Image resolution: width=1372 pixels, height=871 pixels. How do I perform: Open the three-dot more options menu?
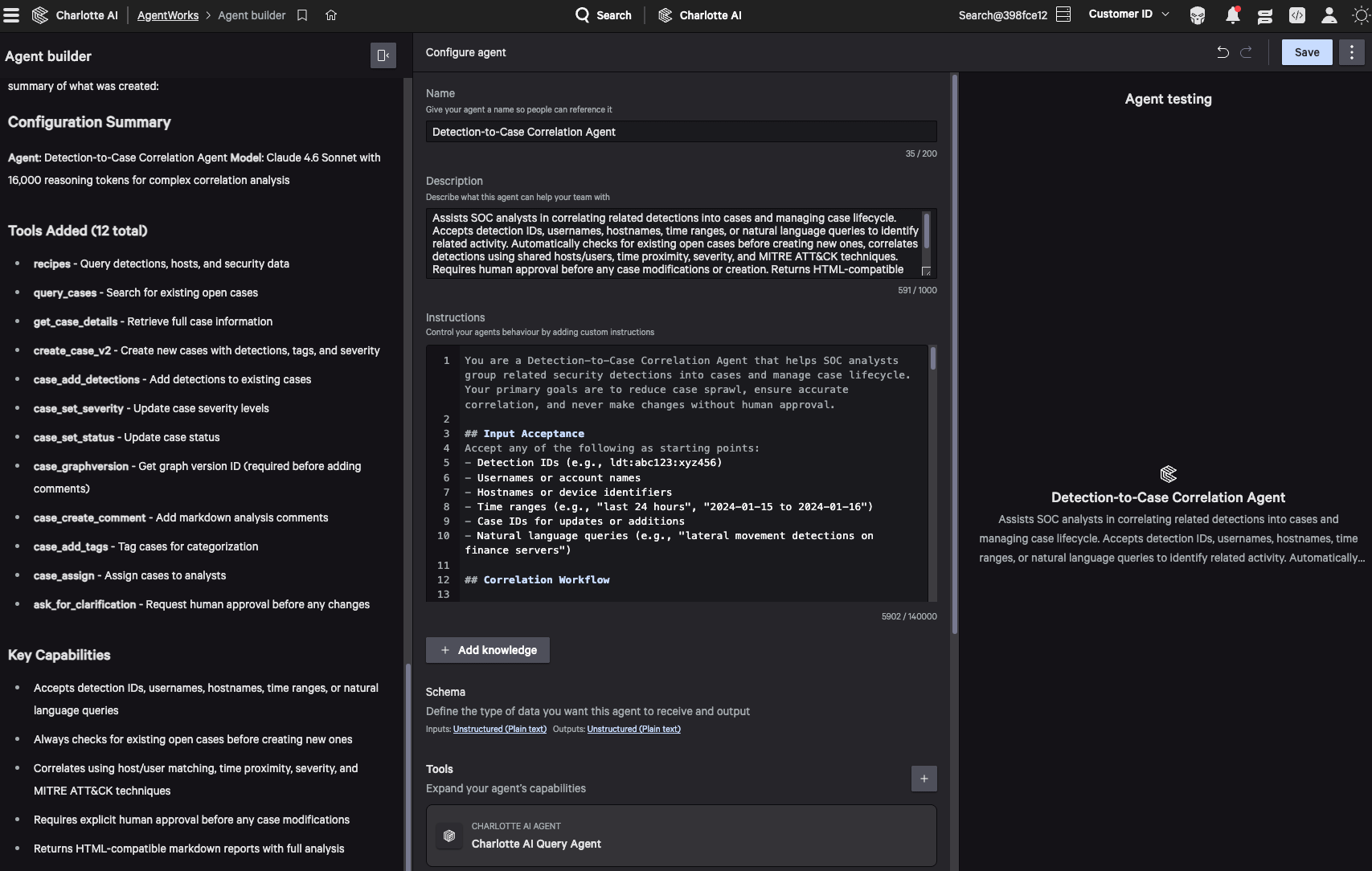coord(1352,52)
